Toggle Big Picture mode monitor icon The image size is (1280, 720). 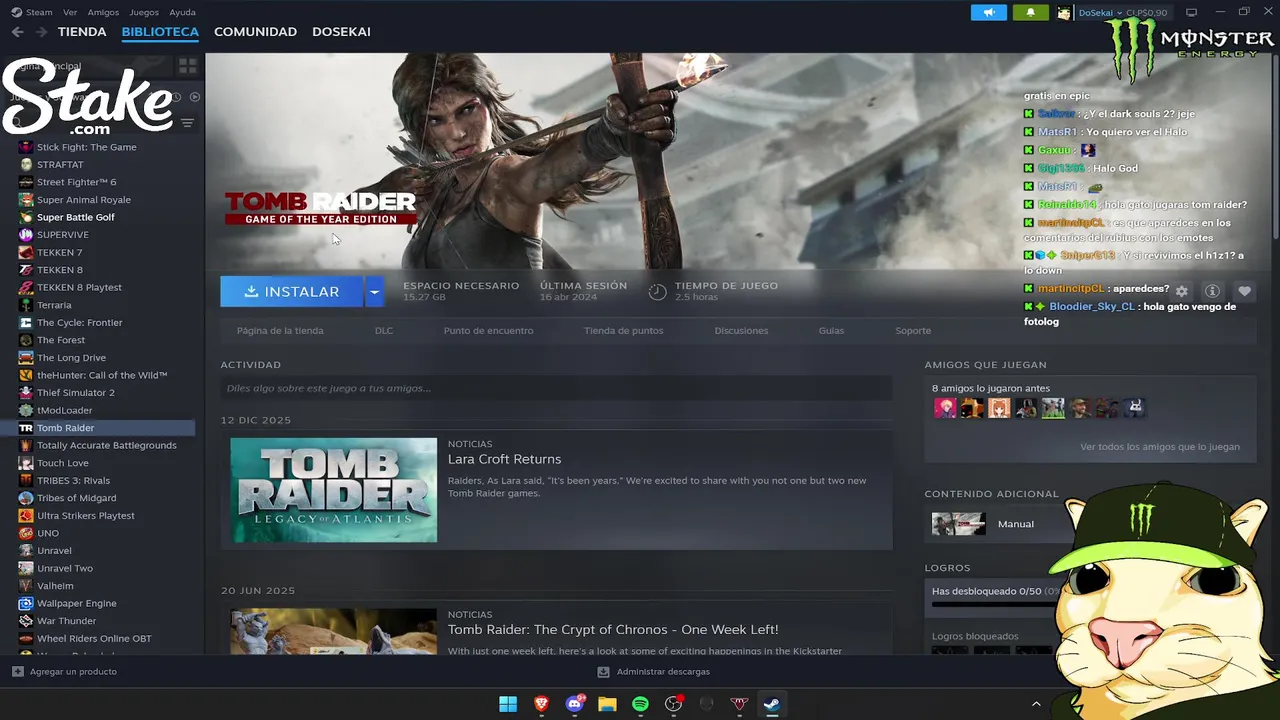click(1191, 13)
